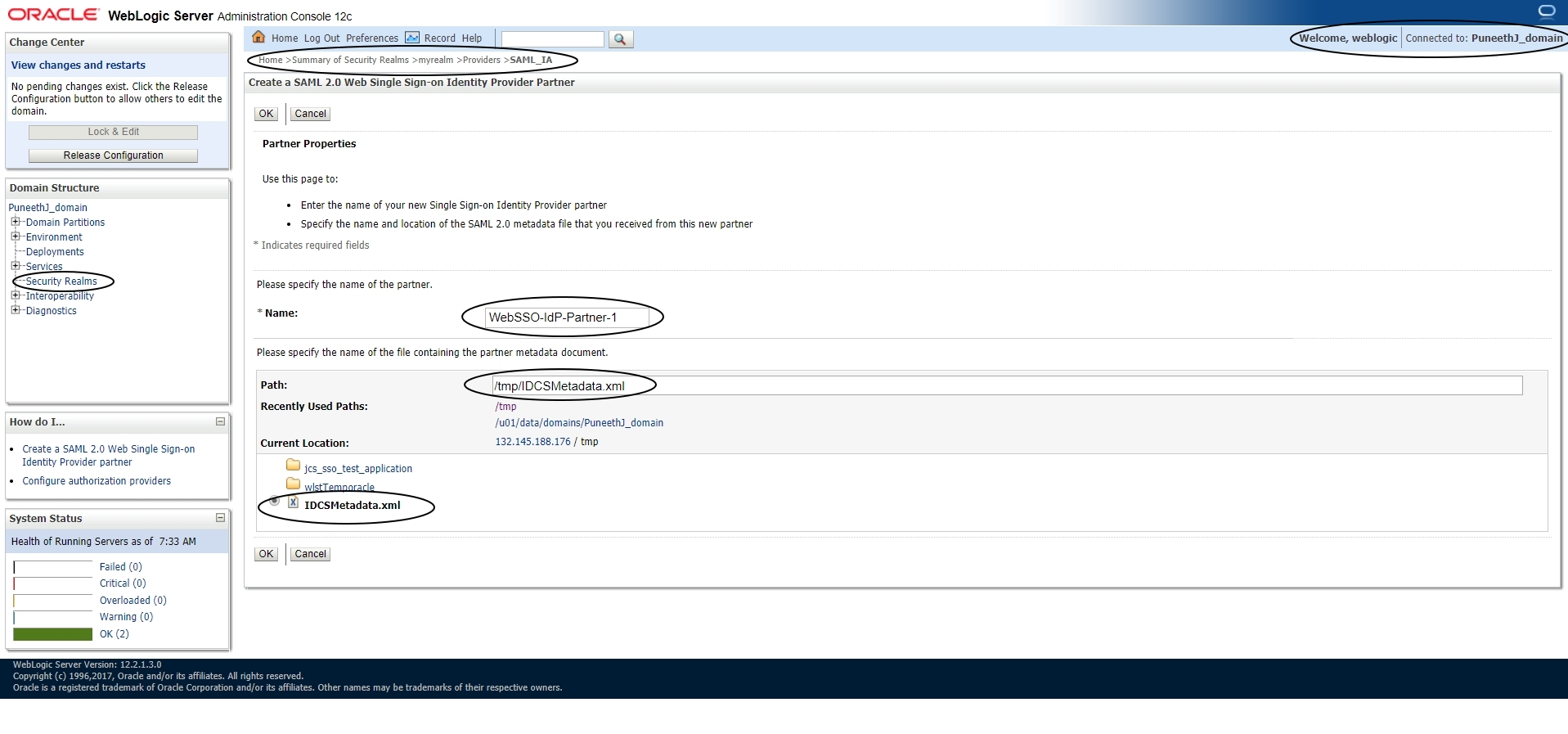Viewport: 1568px width, 734px height.
Task: Open Domain Partitions in Domain Structure
Action: tap(65, 223)
